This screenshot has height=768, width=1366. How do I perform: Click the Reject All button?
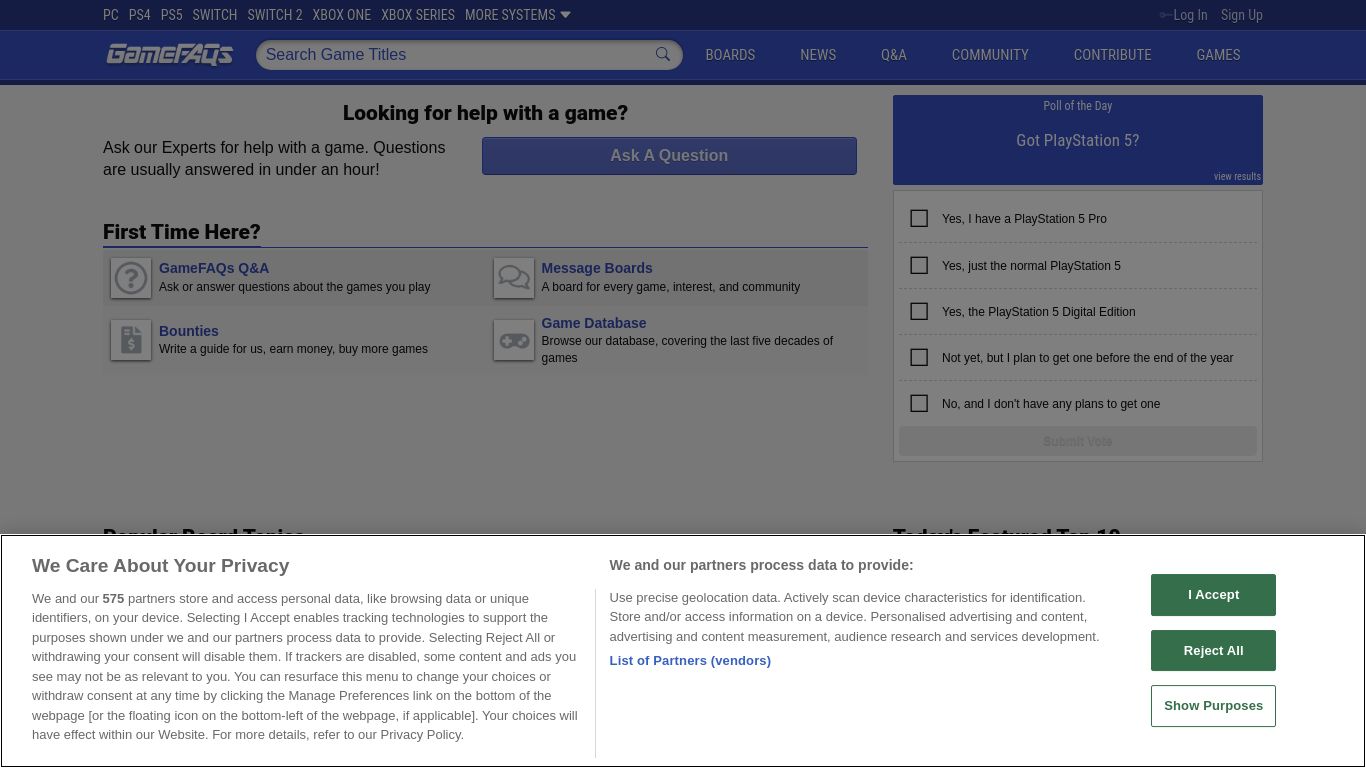coord(1213,651)
